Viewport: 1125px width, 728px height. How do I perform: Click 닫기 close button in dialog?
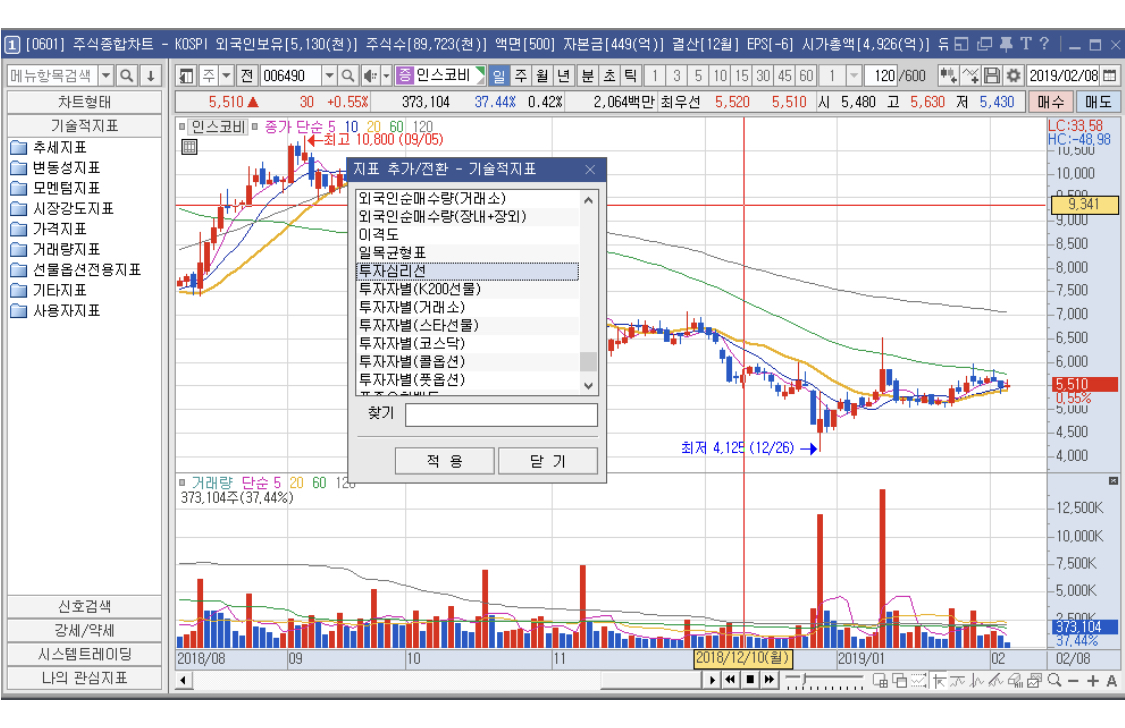tap(548, 461)
